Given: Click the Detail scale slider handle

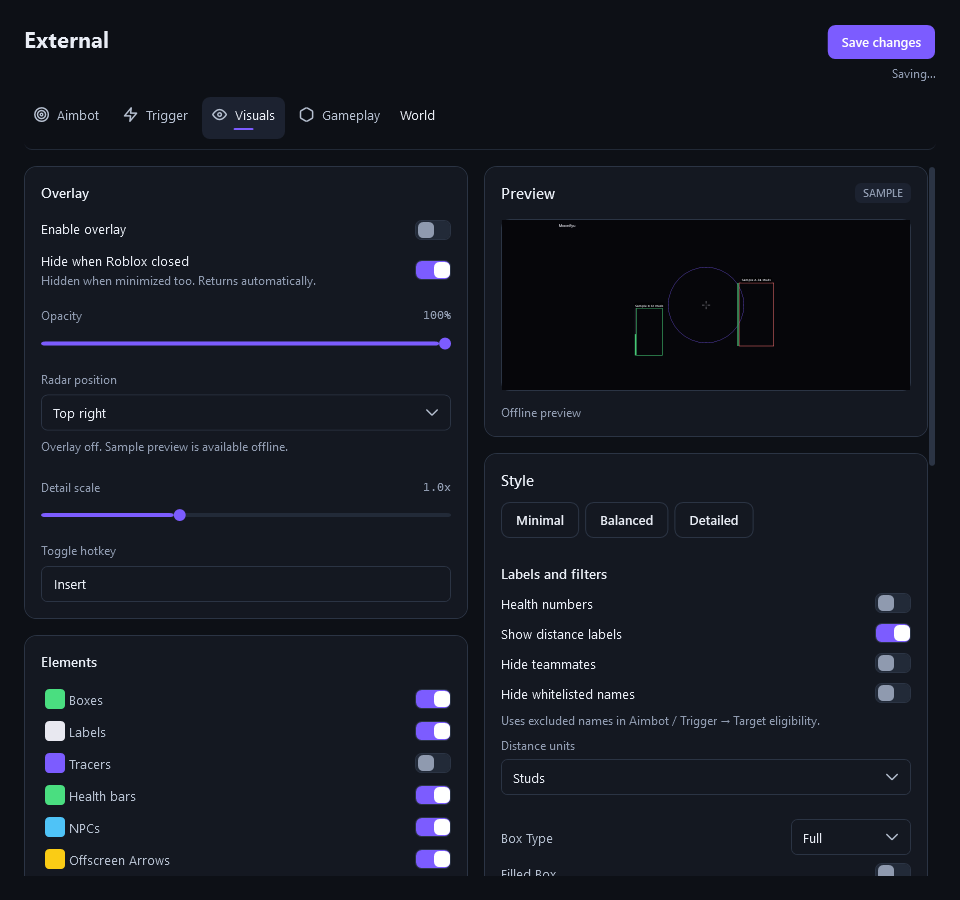Looking at the screenshot, I should click(179, 516).
